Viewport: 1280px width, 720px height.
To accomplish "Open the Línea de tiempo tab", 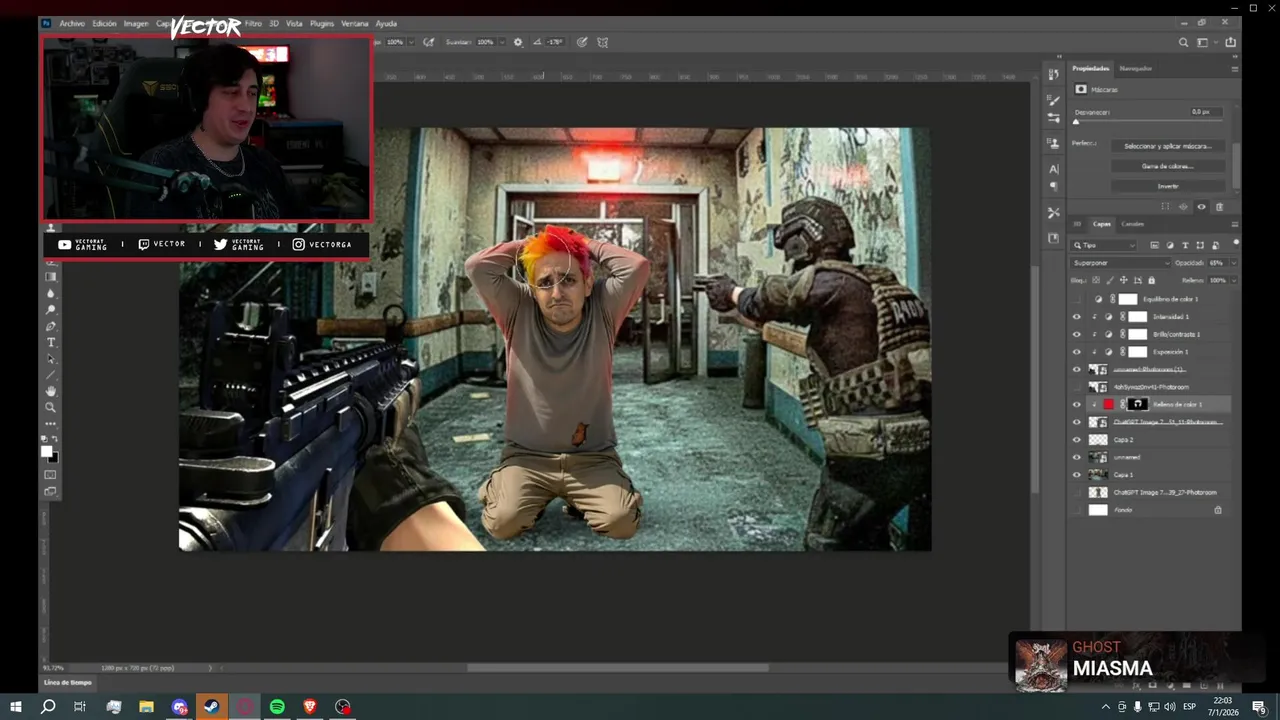I will pos(68,683).
